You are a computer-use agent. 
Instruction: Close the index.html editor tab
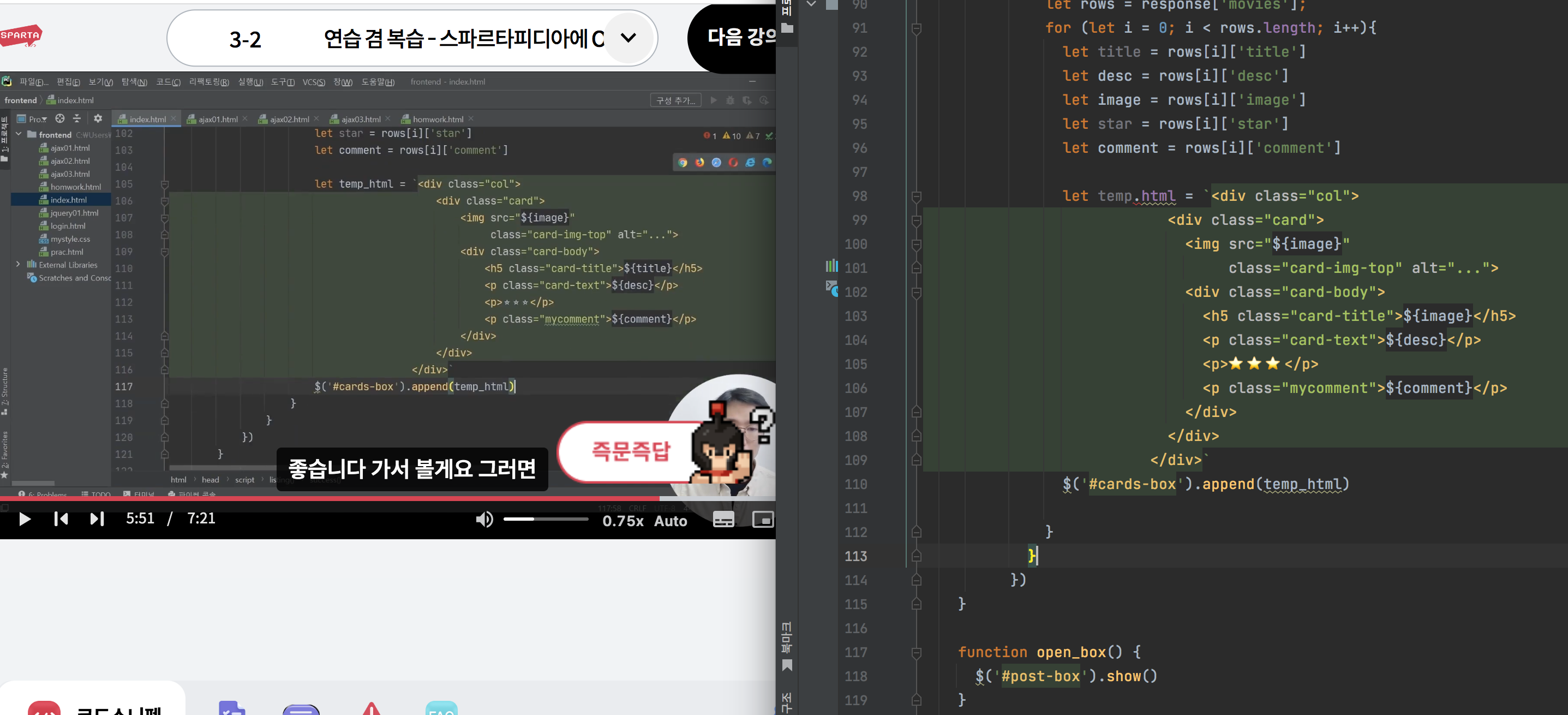[x=173, y=119]
